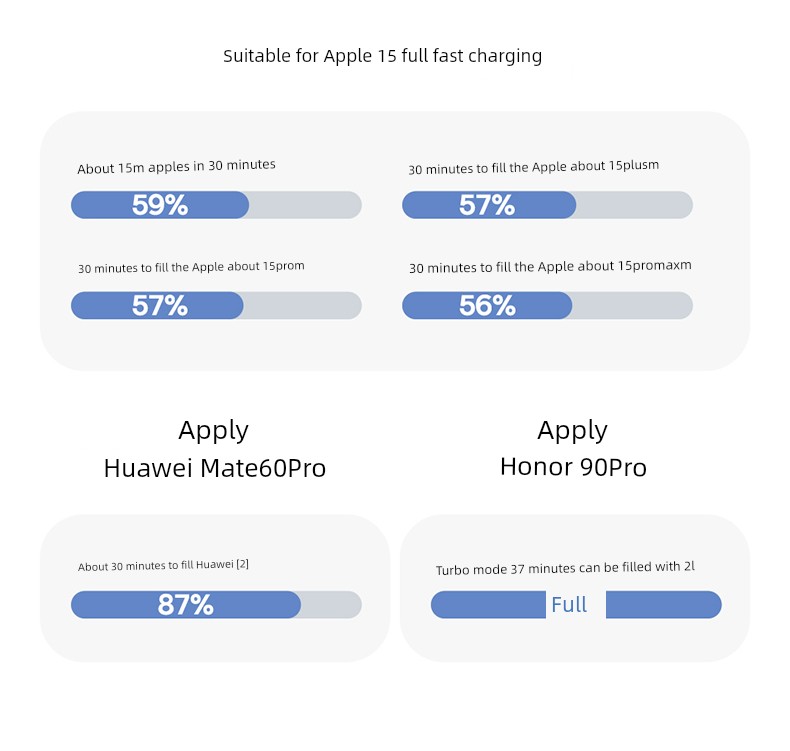
Task: Click the '56%' percentage text
Action: tap(487, 305)
